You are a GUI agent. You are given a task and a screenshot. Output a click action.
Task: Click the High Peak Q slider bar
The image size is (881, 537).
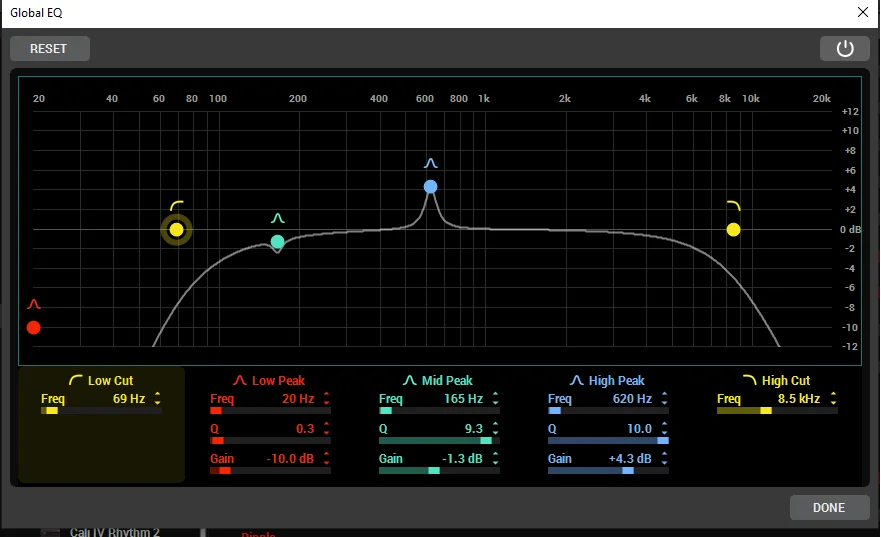(608, 441)
